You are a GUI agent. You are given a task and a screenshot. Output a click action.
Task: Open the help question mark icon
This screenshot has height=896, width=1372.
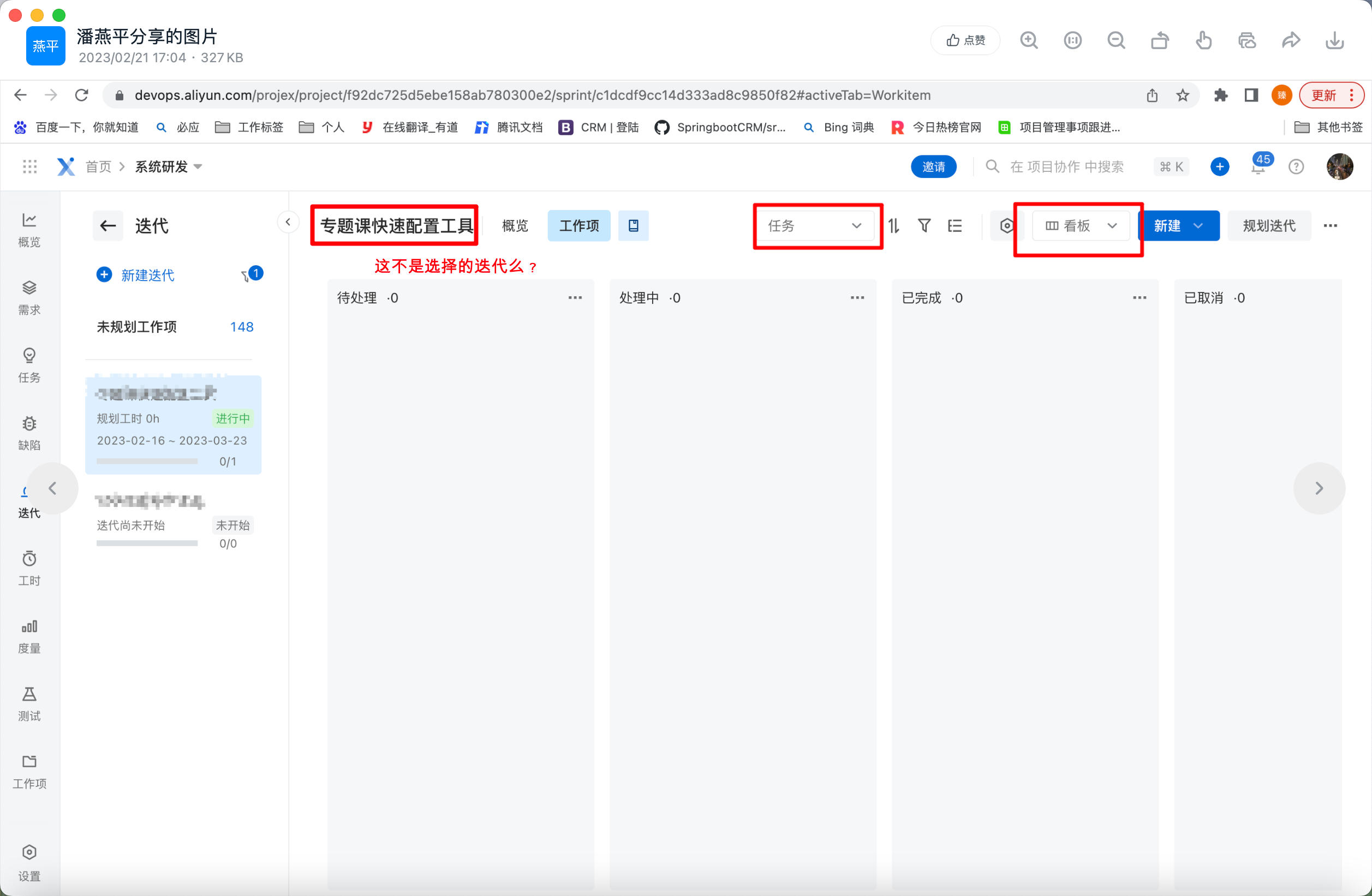pyautogui.click(x=1296, y=166)
